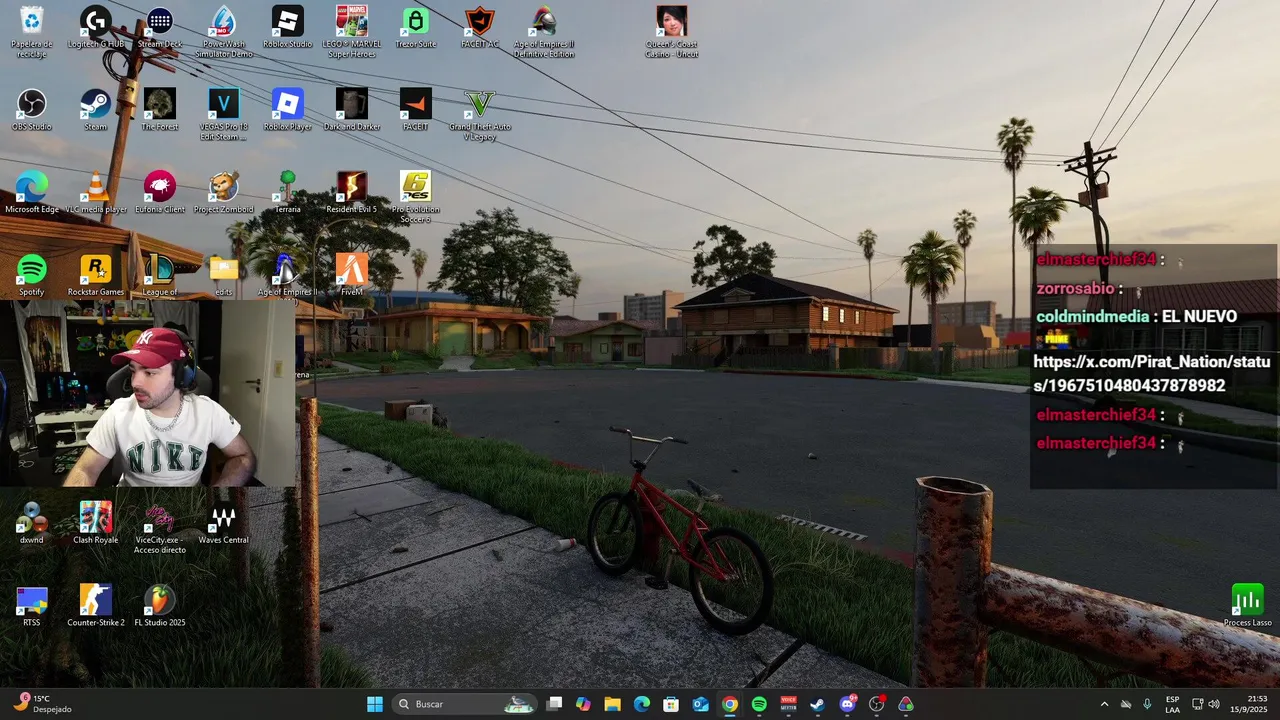Screen dimensions: 1280x720
Task: Select the VEGAS Pro 18 Edit icon
Action: tap(224, 114)
